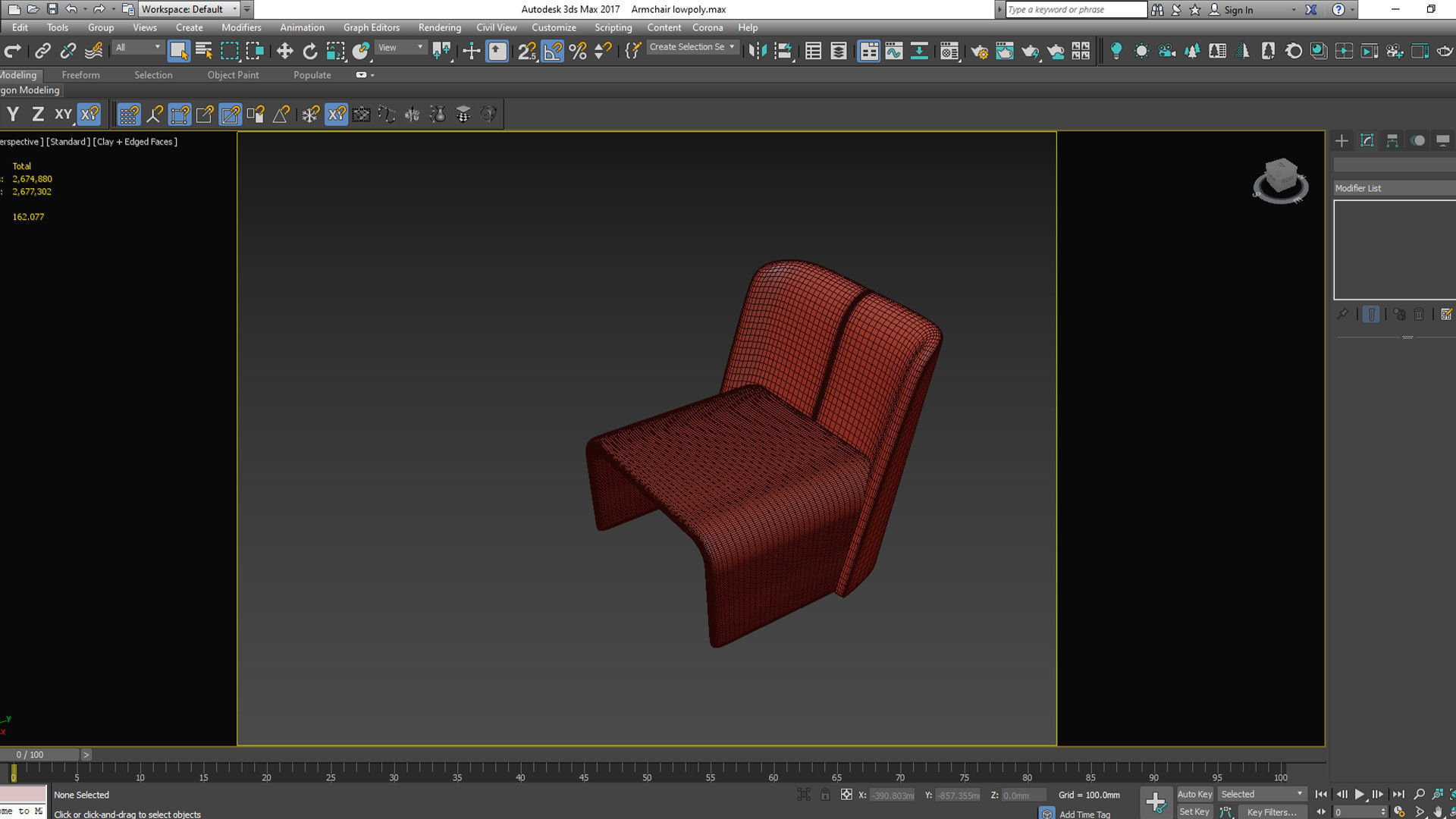Click Render Production teapot icon

pyautogui.click(x=1030, y=51)
